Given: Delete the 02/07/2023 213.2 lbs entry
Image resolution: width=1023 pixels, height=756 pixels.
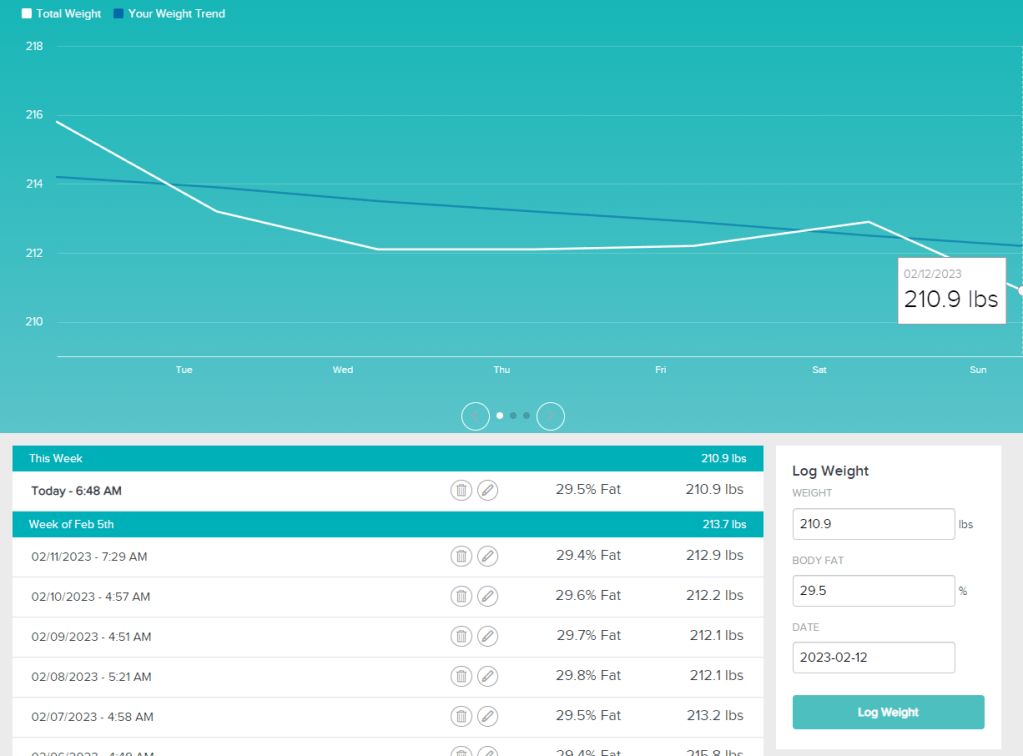Looking at the screenshot, I should (x=461, y=716).
